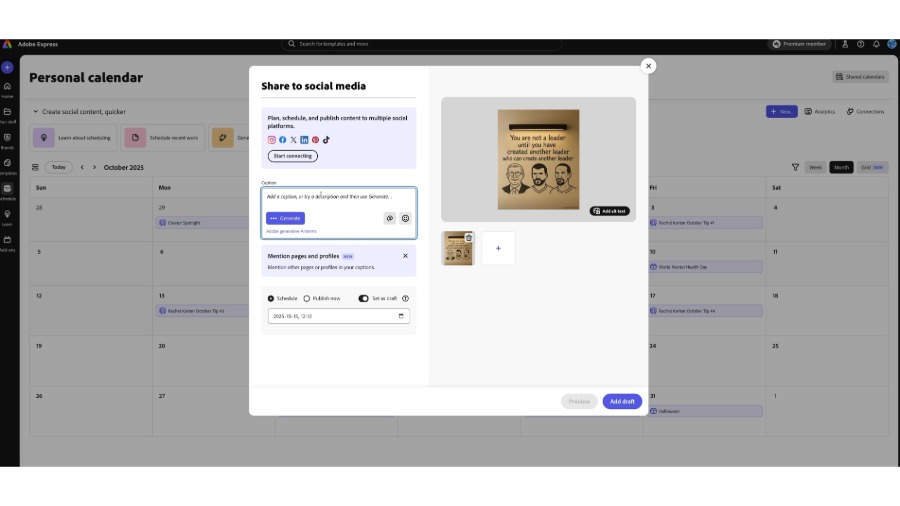Viewport: 900px width, 506px height.
Task: Click the Add alt text button on image
Action: point(610,211)
